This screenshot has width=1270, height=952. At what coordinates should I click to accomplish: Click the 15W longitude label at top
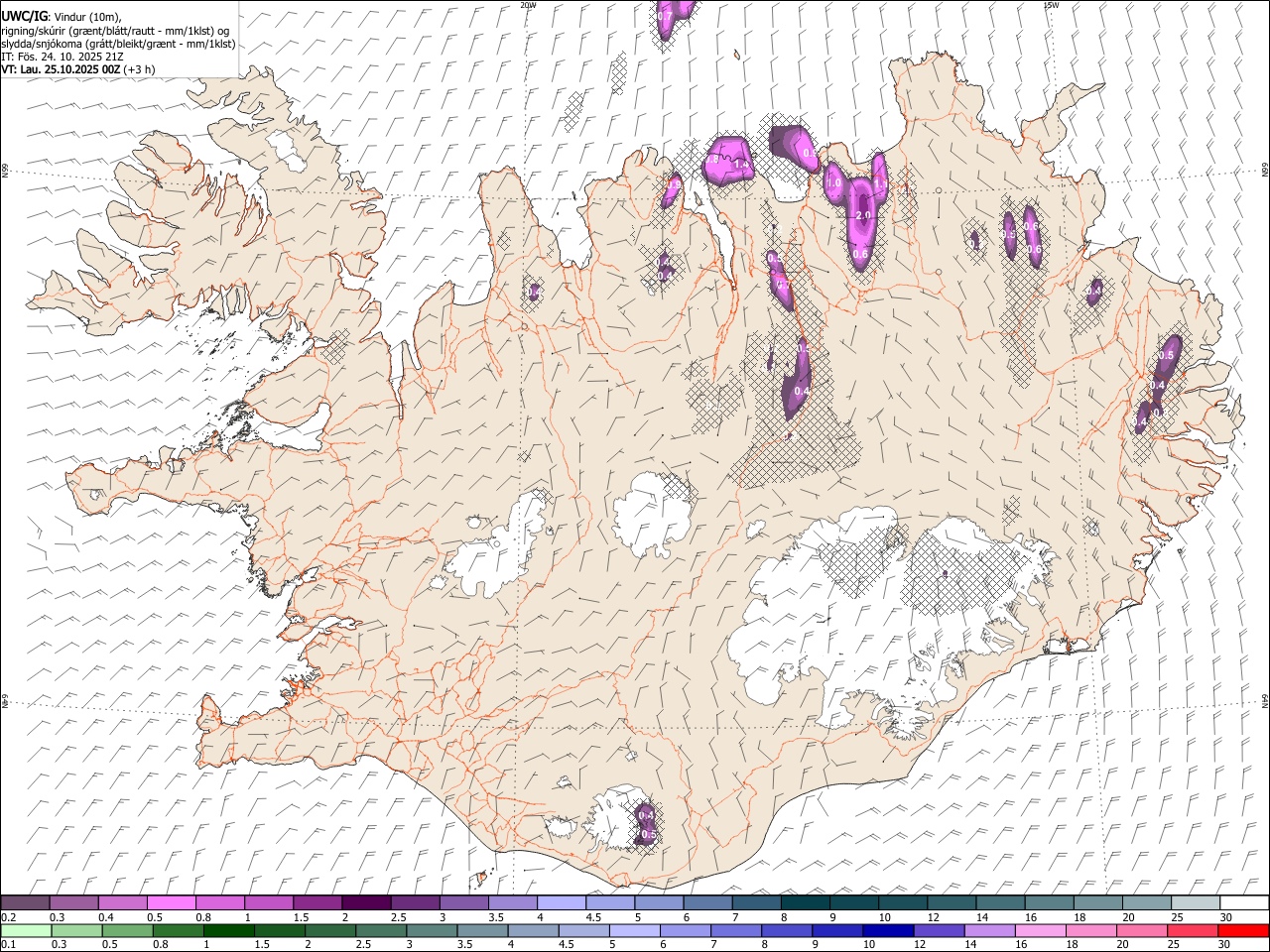pyautogui.click(x=1051, y=5)
